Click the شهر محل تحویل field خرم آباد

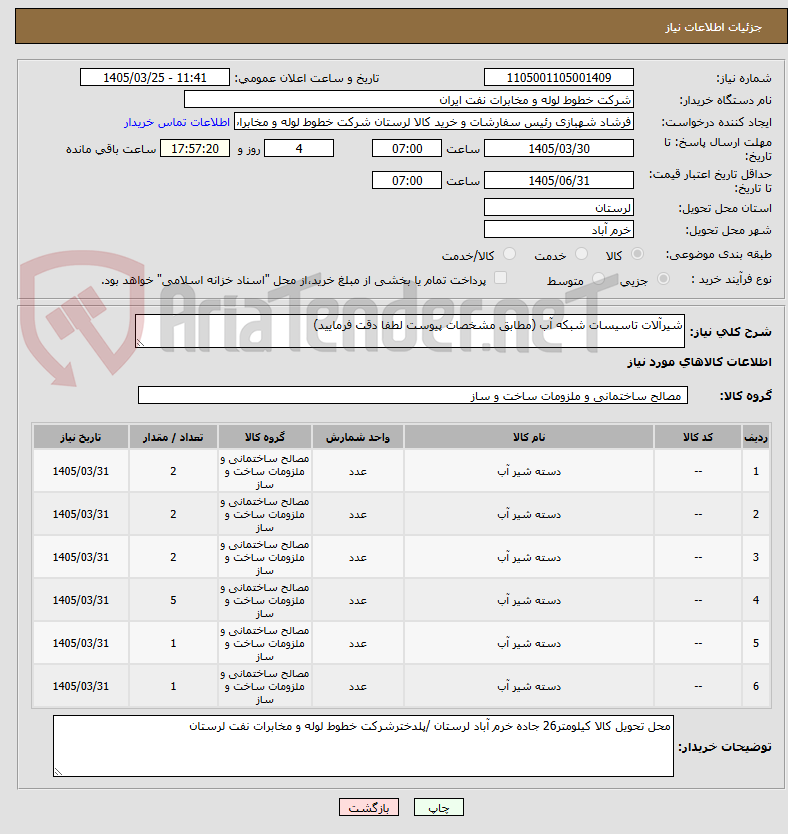(x=559, y=230)
